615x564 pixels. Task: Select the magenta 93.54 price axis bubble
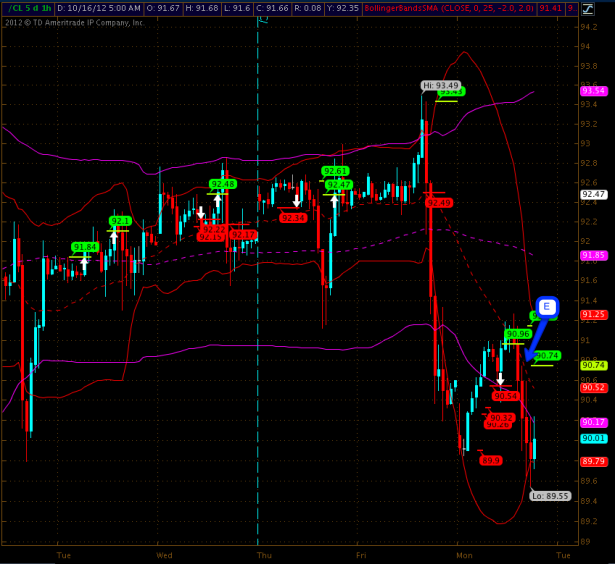[594, 91]
